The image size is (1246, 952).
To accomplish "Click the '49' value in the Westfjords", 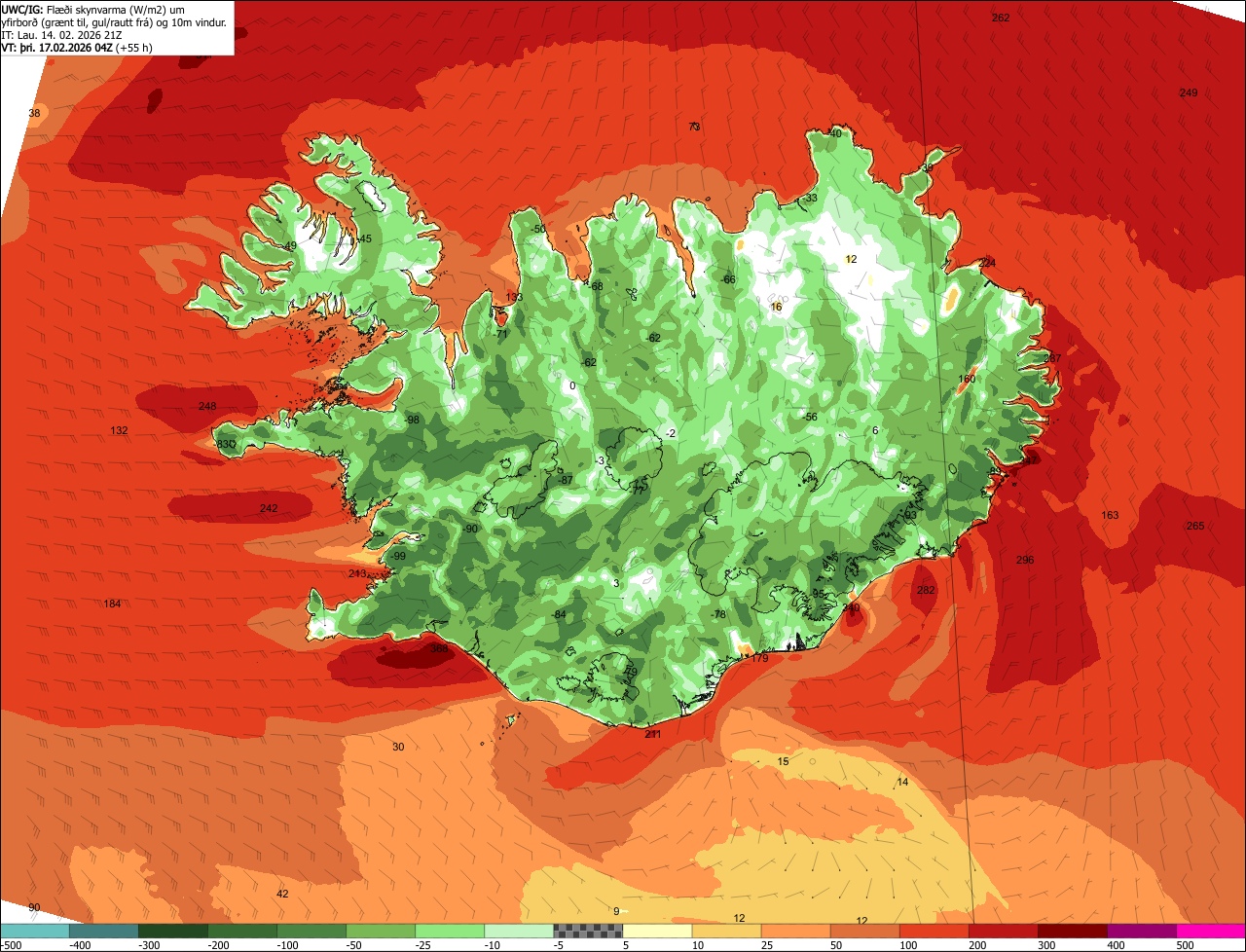I will click(290, 245).
